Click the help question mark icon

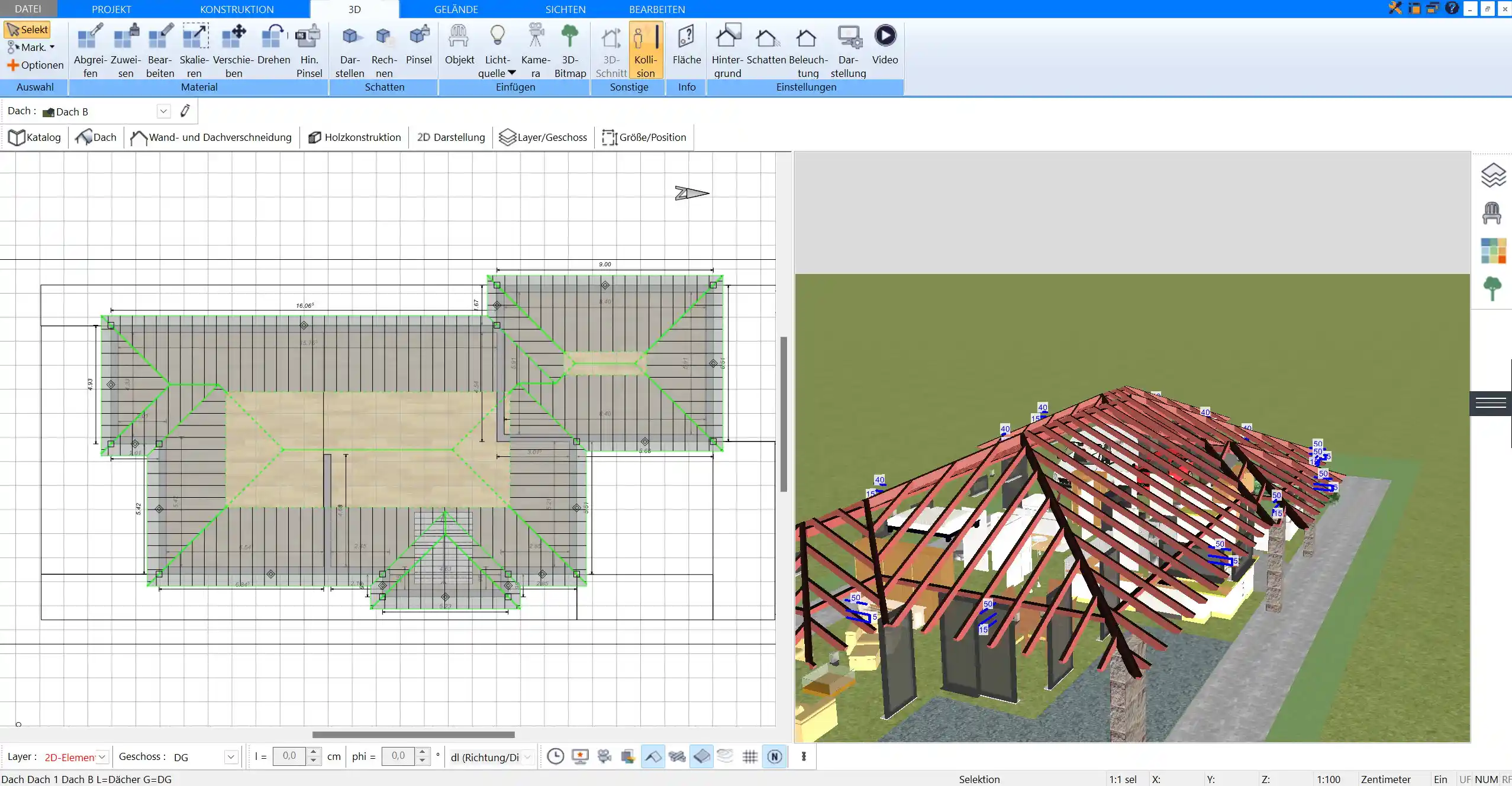pyautogui.click(x=1451, y=8)
